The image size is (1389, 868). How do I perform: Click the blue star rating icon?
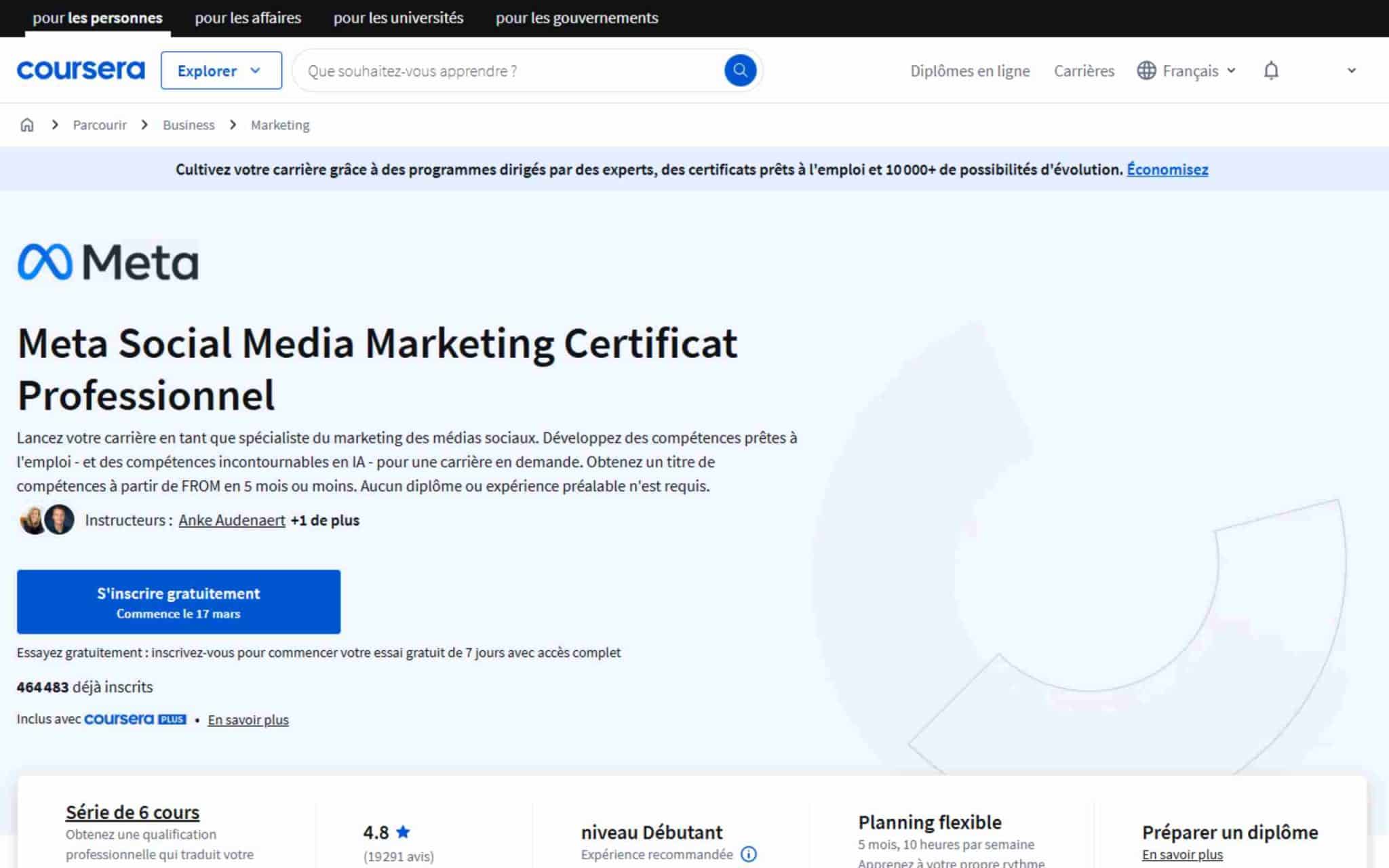click(x=403, y=831)
